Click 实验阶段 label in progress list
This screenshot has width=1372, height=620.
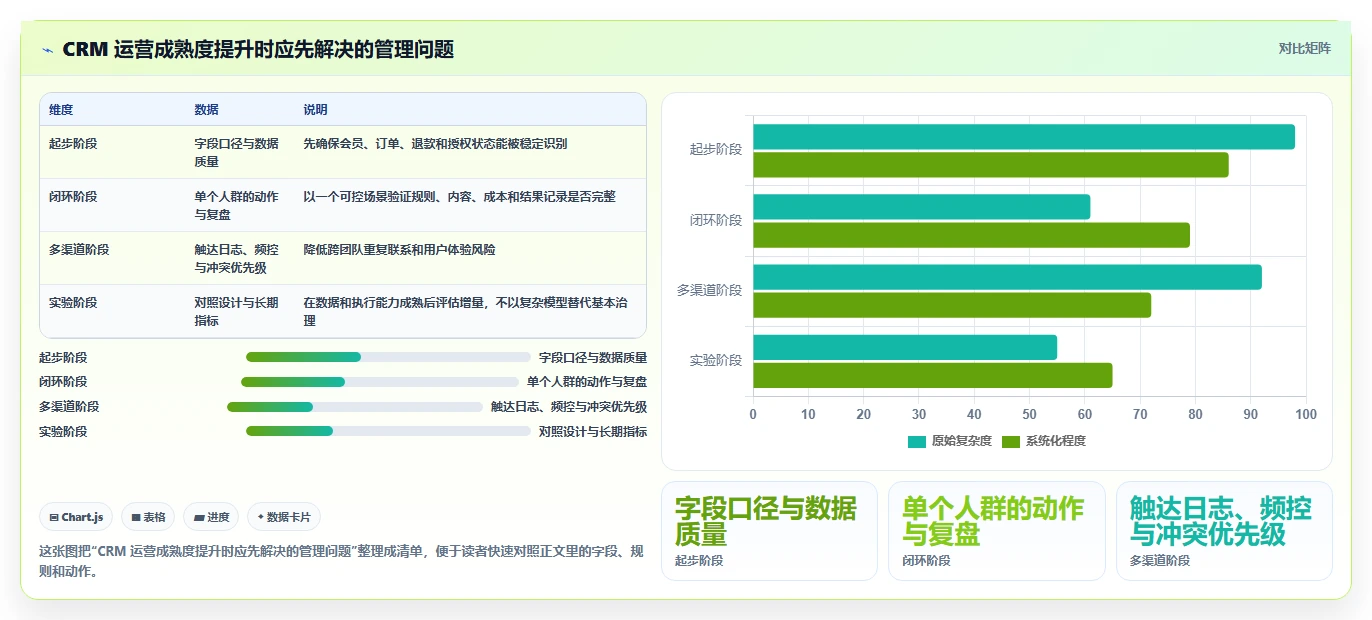pyautogui.click(x=63, y=432)
